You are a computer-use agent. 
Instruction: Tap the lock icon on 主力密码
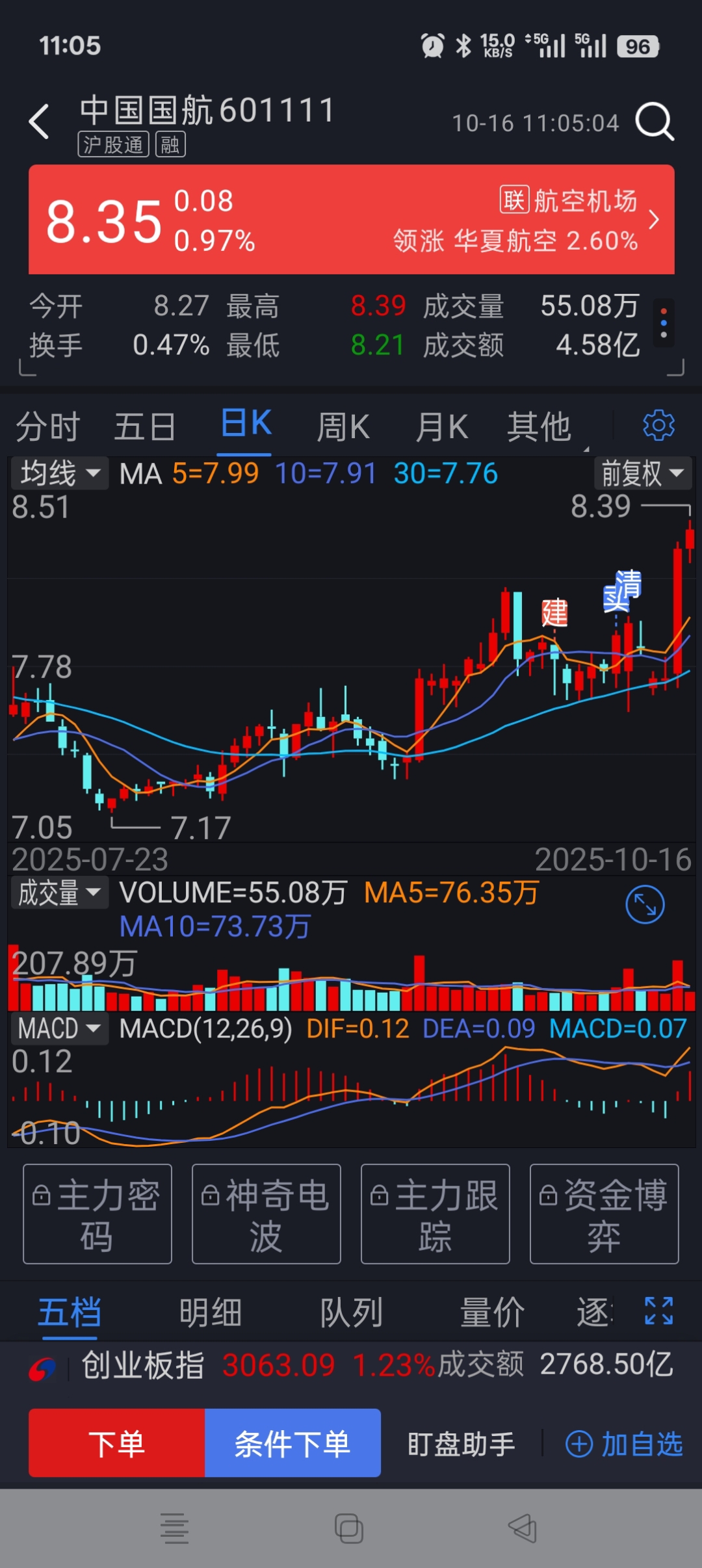click(x=41, y=1196)
